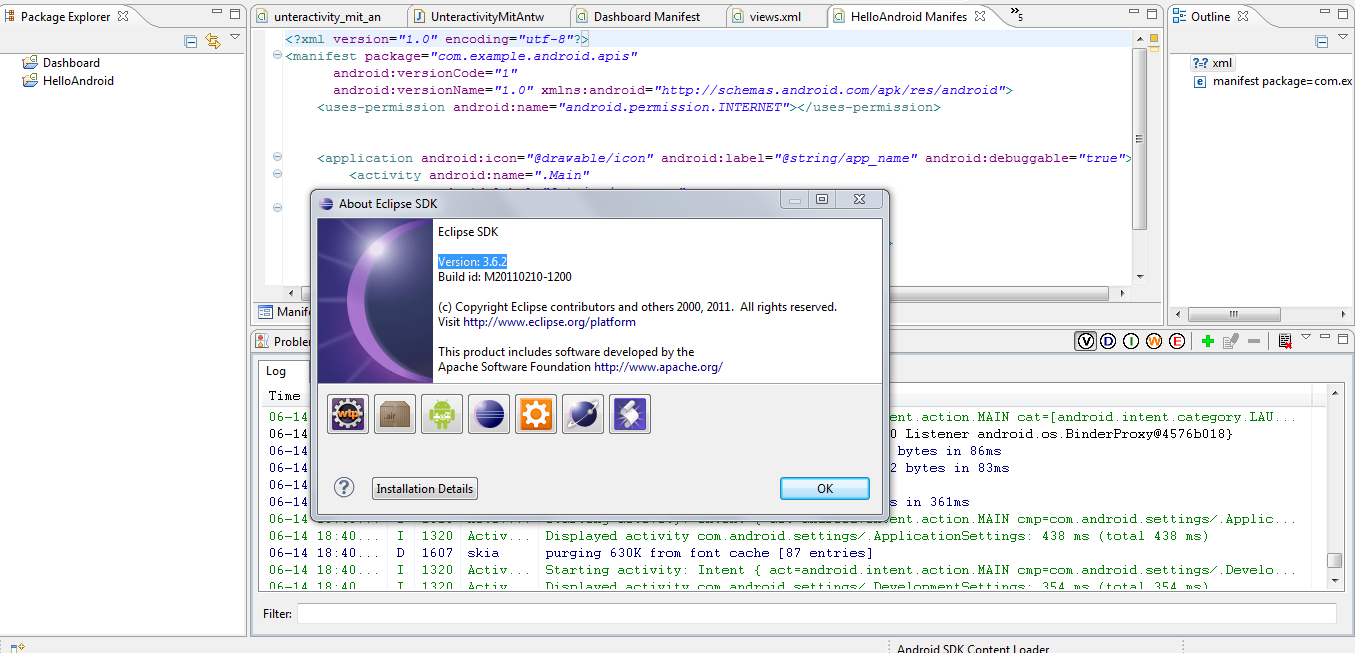Toggle the Verbose (V) log level filter

(x=1085, y=341)
